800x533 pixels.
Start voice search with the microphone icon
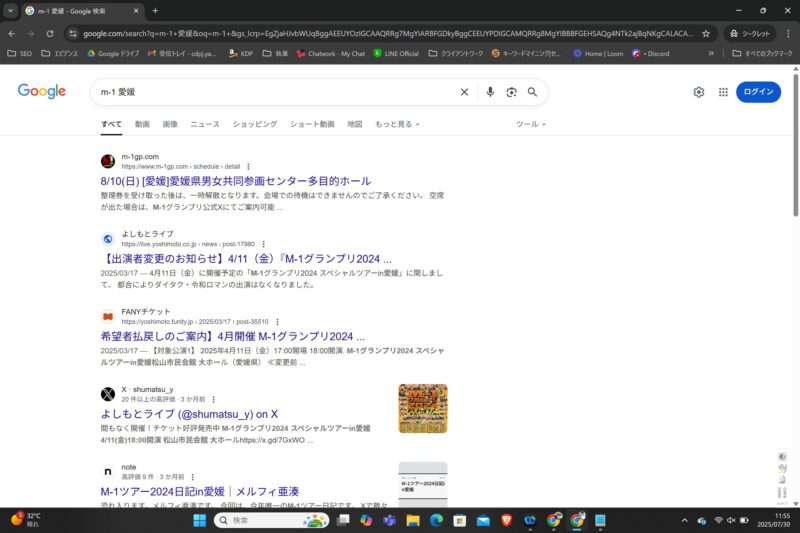click(x=490, y=92)
